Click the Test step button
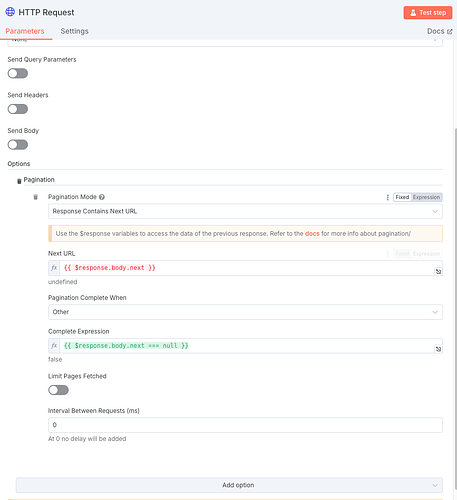 point(428,13)
